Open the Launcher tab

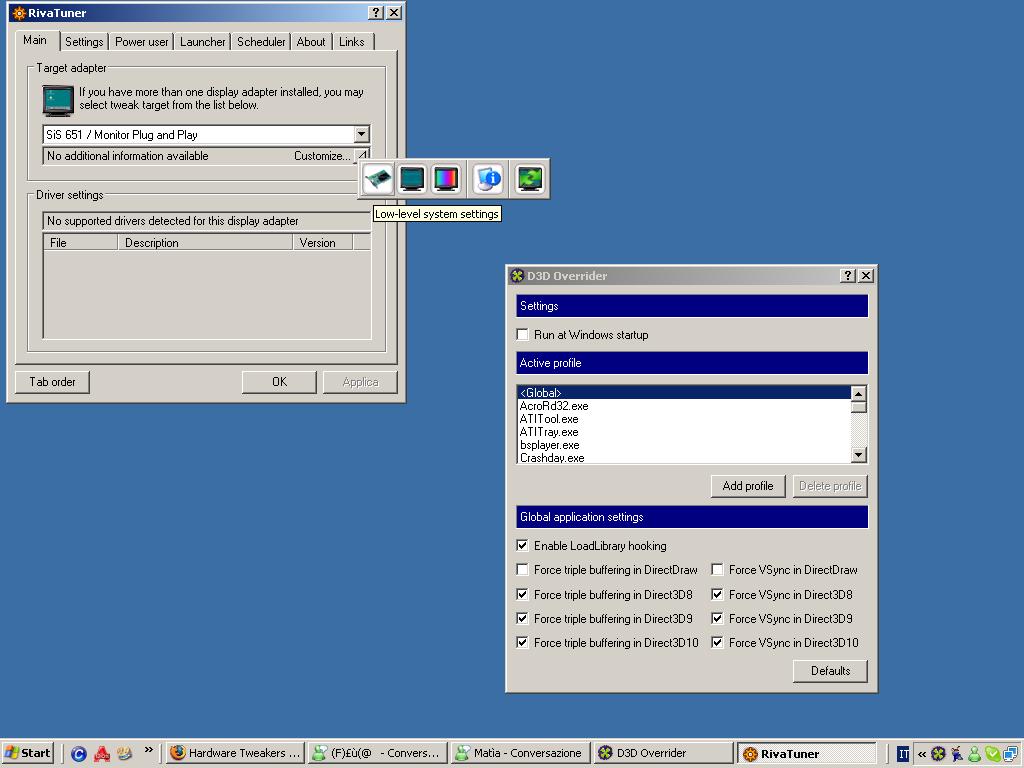click(x=202, y=42)
